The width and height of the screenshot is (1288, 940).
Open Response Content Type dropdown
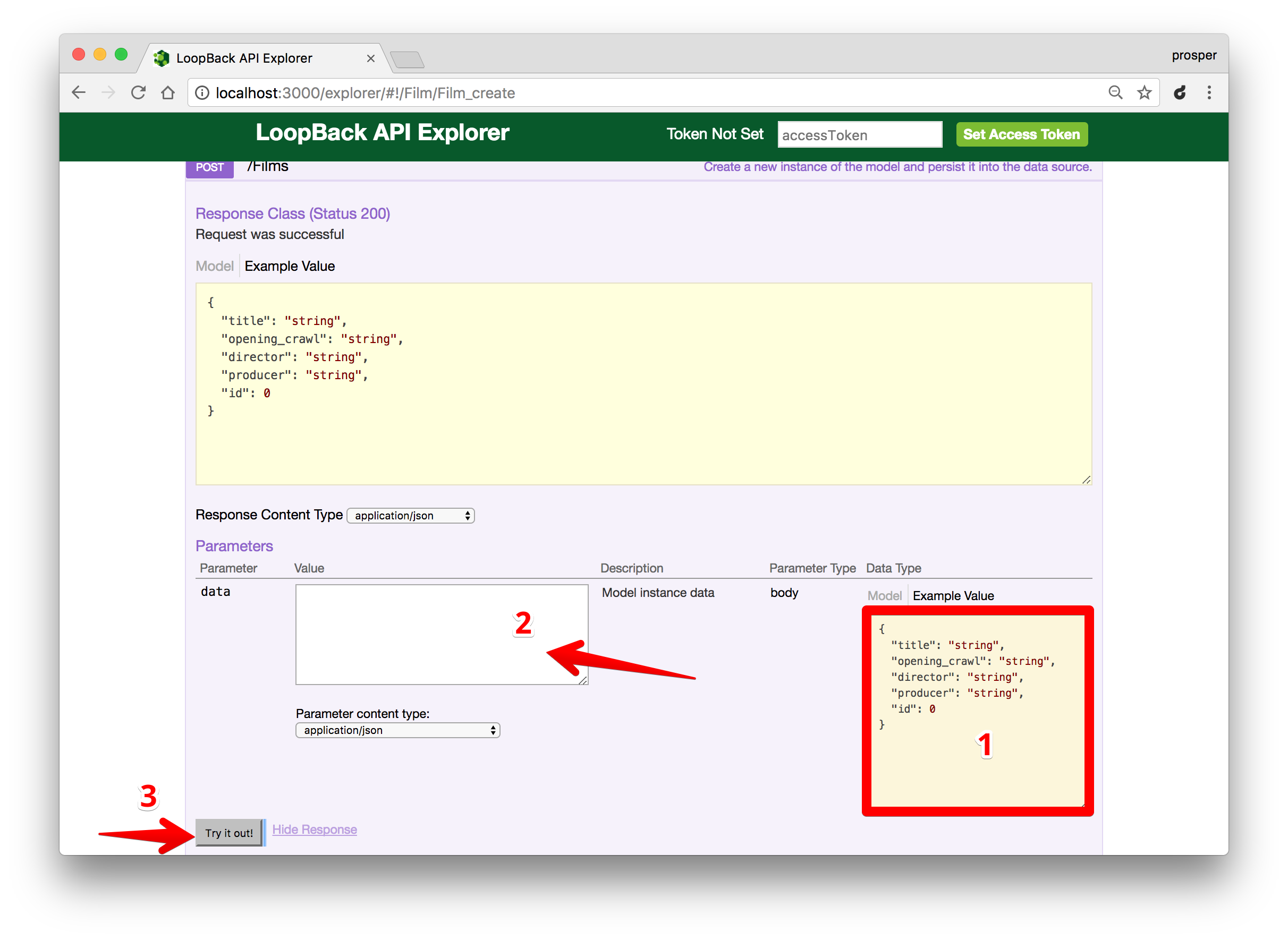[410, 516]
